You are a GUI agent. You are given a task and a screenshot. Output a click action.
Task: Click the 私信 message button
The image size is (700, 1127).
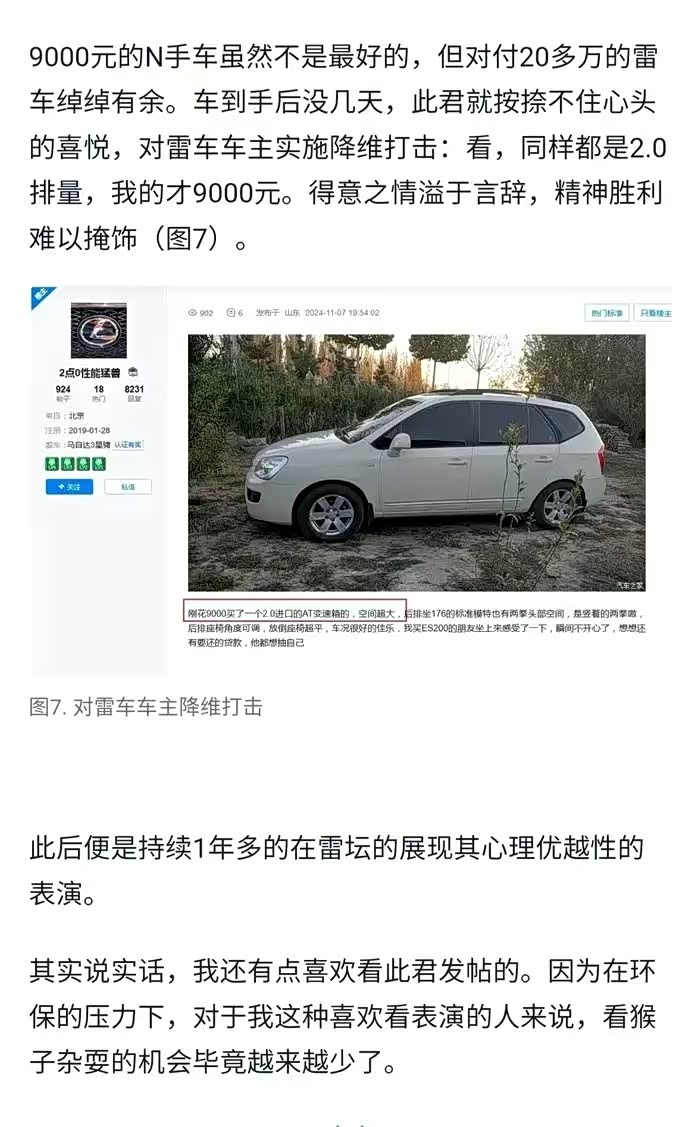click(128, 487)
